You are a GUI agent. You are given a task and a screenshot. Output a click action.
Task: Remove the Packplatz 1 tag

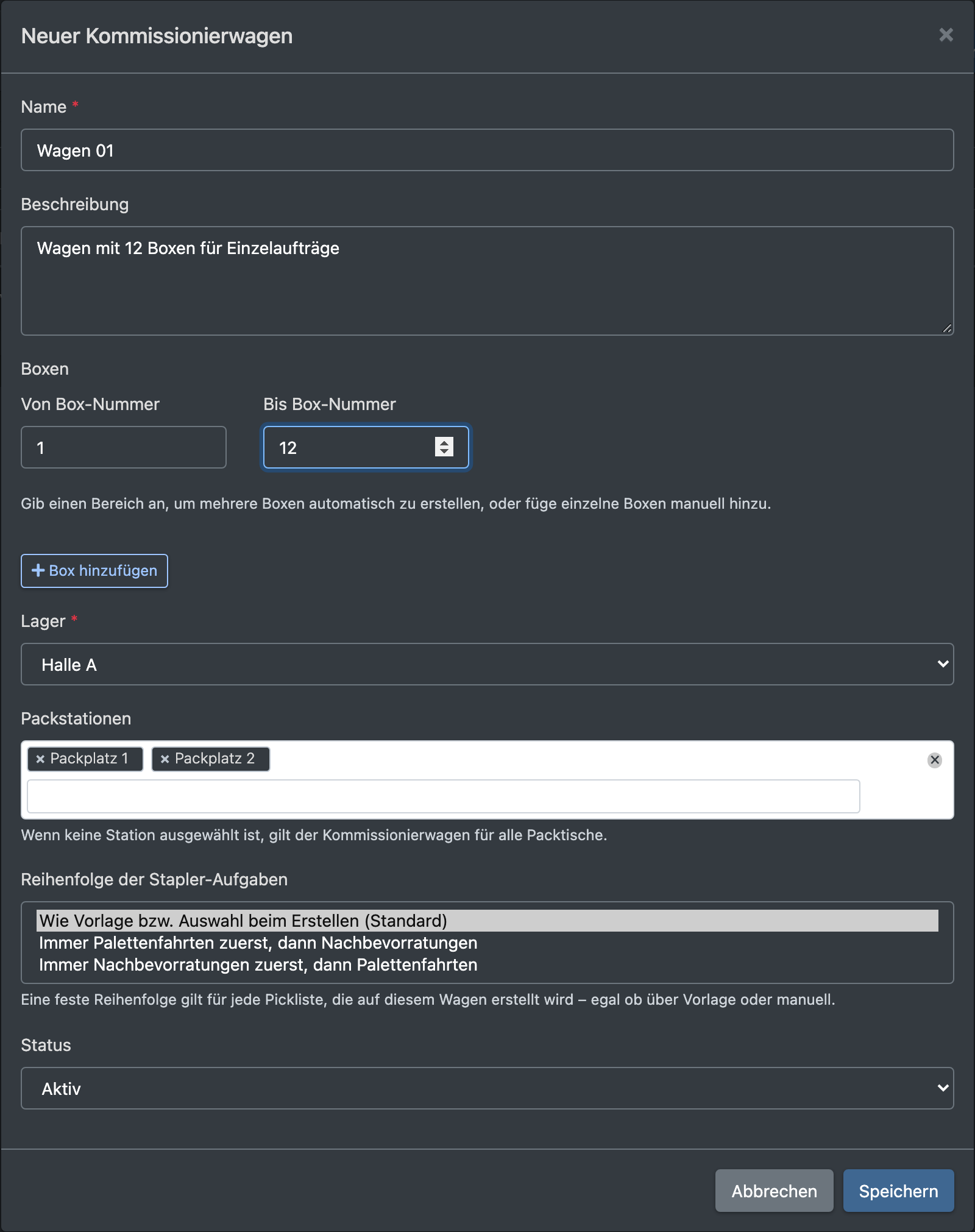[40, 759]
